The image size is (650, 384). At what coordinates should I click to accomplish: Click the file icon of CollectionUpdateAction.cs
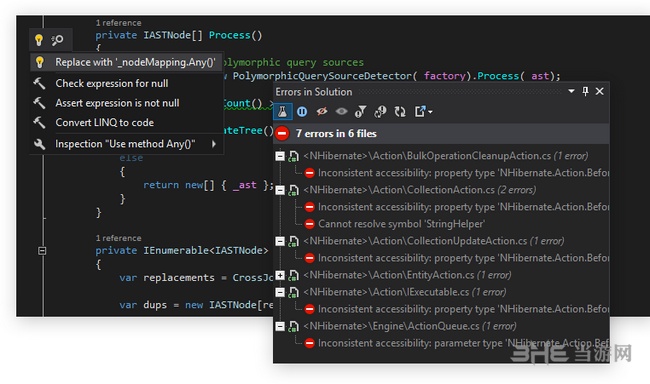(x=293, y=241)
